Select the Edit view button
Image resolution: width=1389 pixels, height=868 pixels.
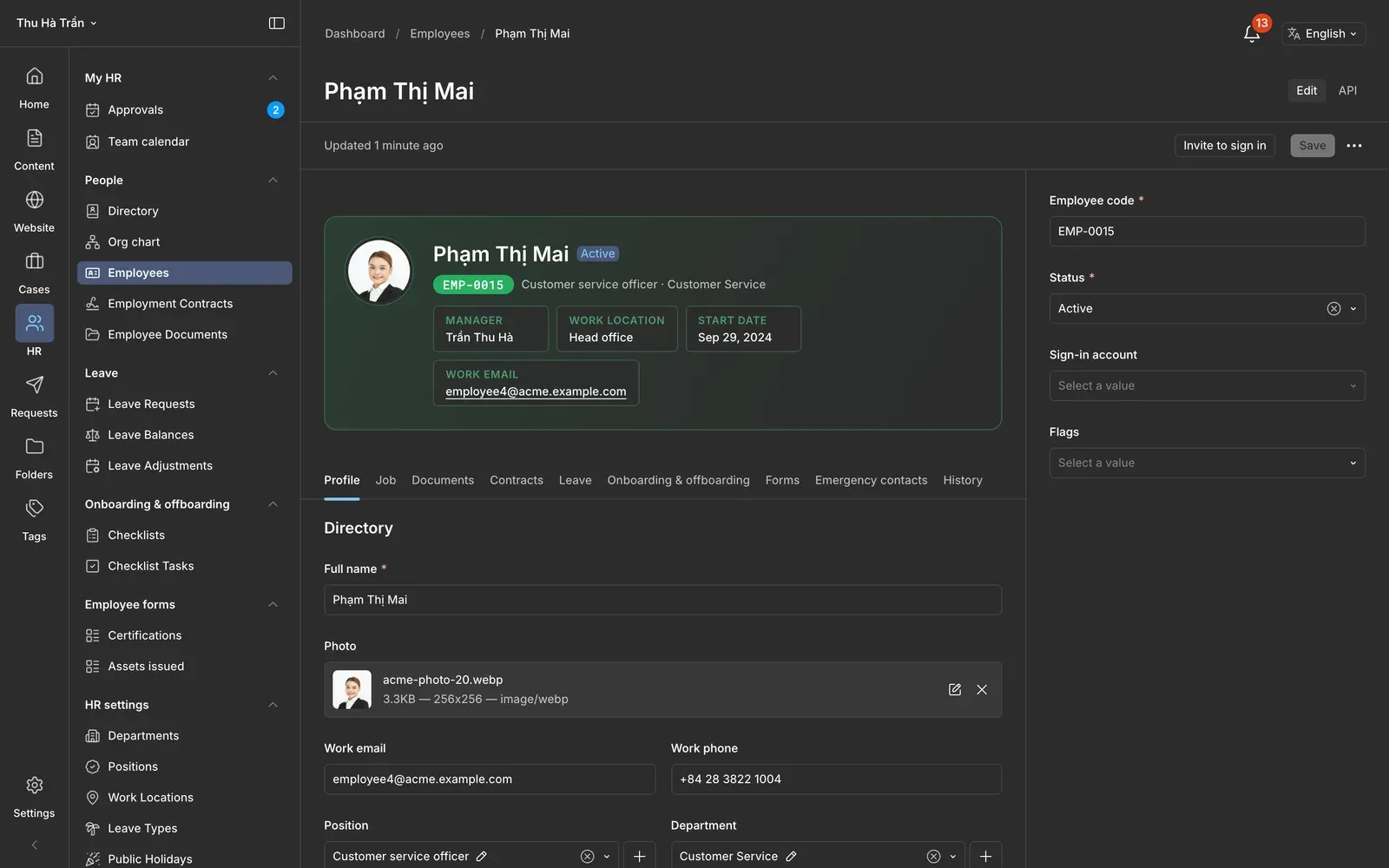(1307, 90)
